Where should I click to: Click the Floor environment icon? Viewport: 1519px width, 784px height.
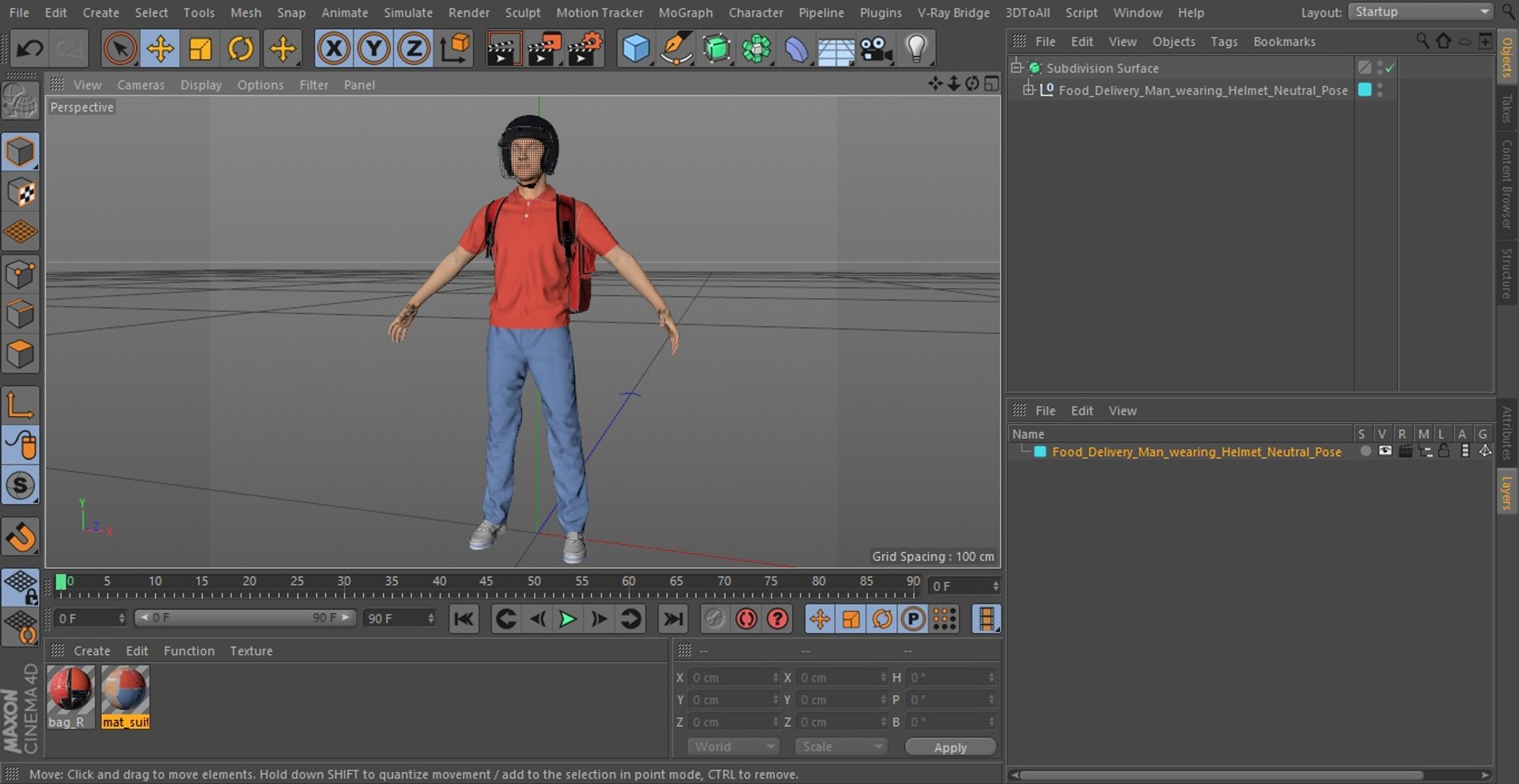pyautogui.click(x=836, y=49)
